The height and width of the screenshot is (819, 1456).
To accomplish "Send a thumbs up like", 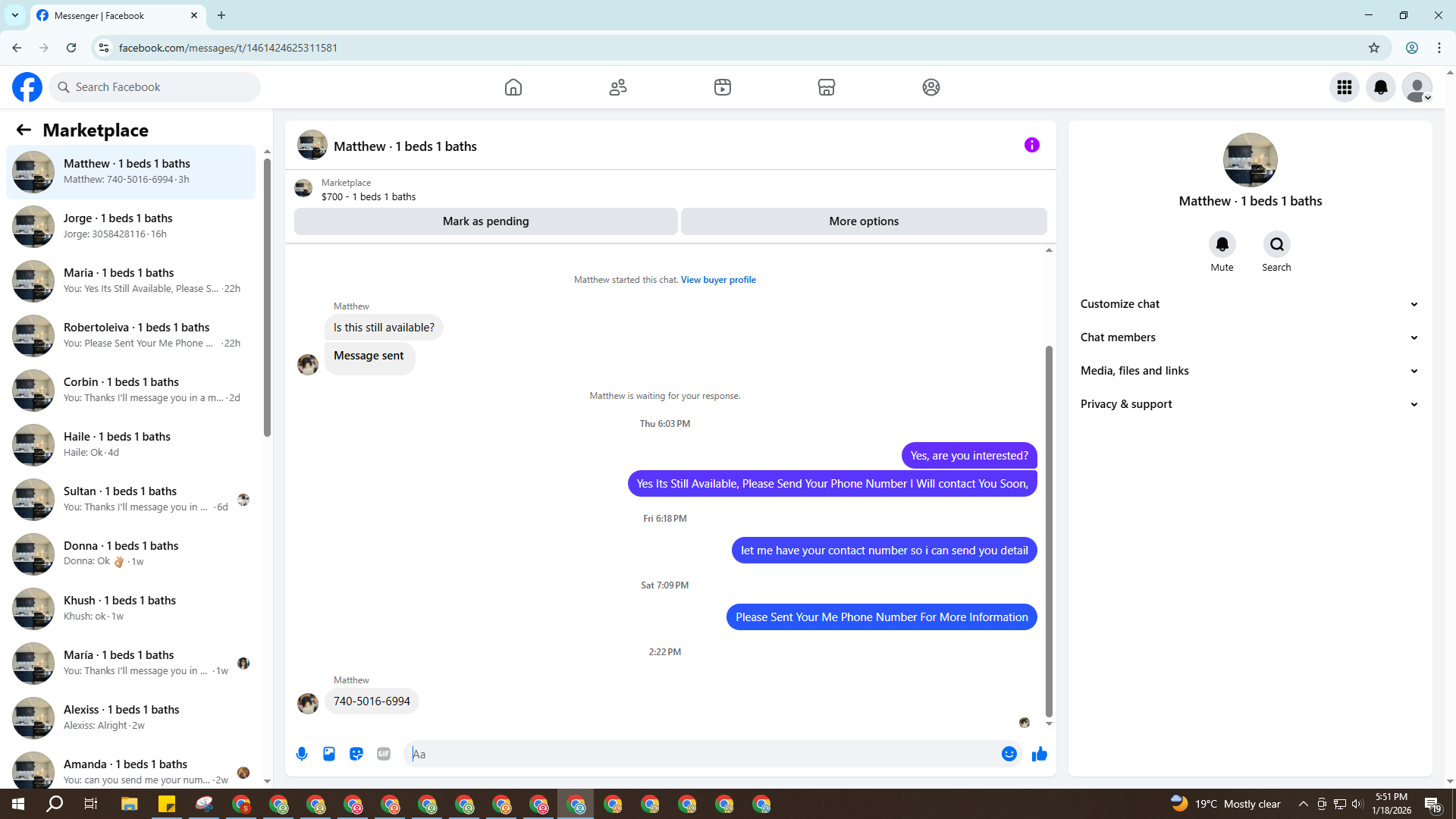I will coord(1039,754).
